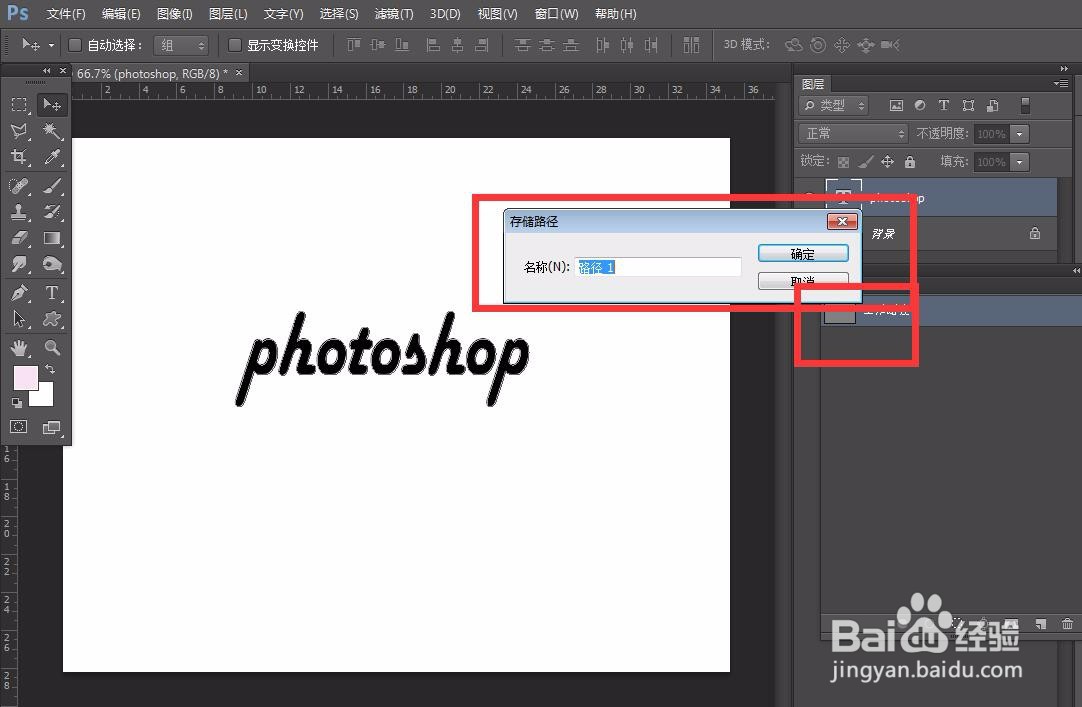Select the Sponge tool
Screen dimensions: 1082x707
pos(52,264)
